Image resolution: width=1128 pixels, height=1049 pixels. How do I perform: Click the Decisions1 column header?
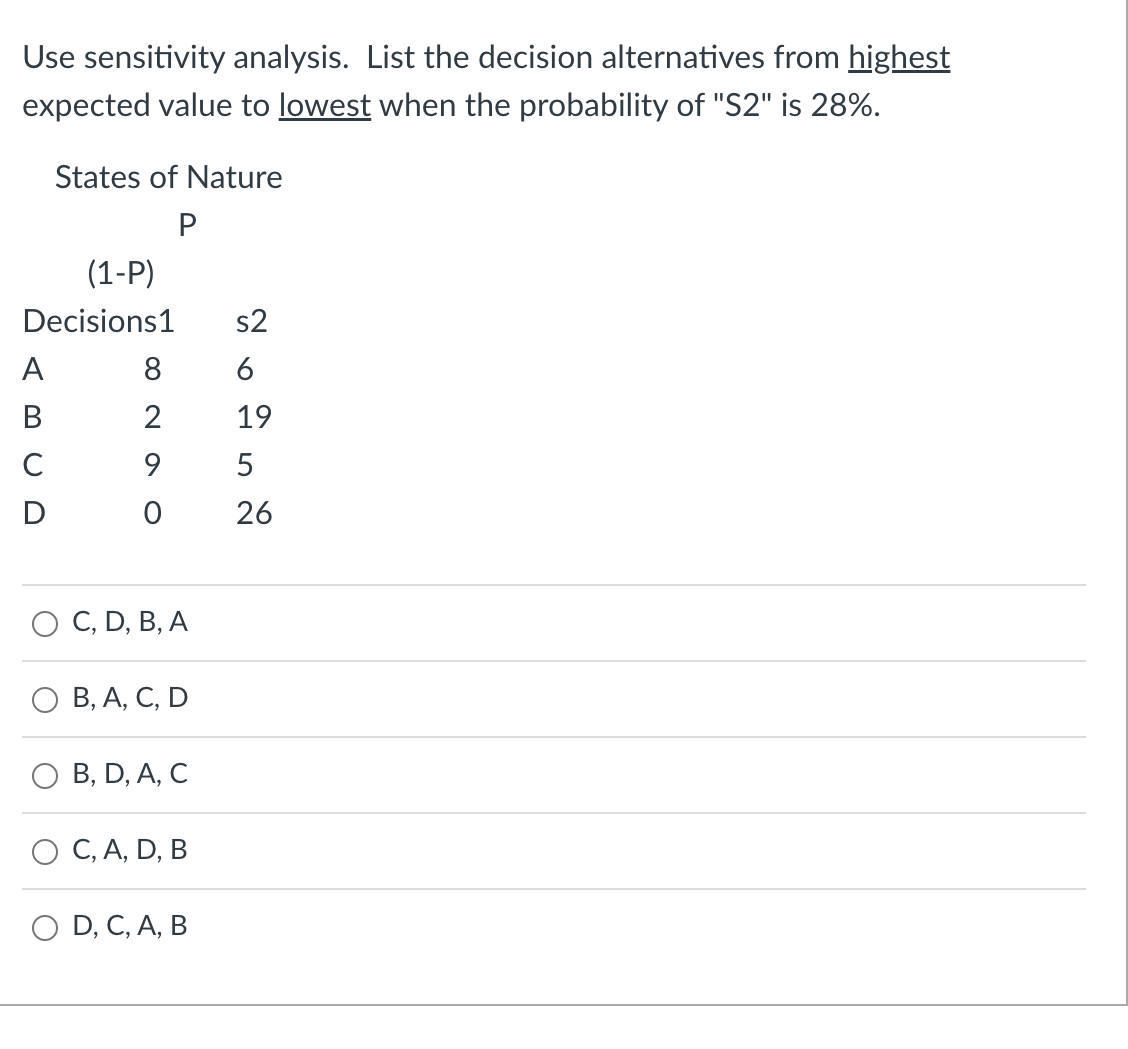click(x=97, y=321)
